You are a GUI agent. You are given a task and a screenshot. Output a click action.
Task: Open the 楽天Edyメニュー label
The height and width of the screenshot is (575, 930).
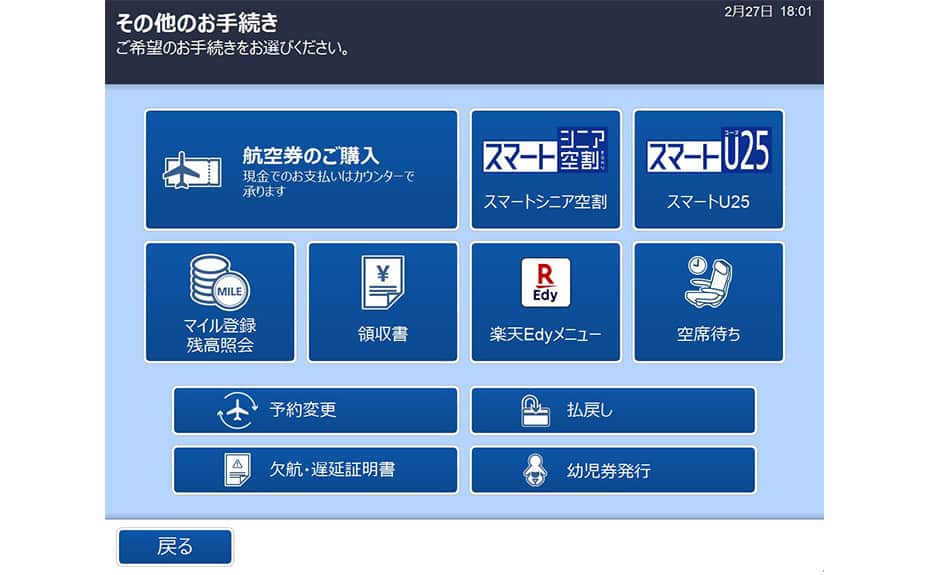[546, 335]
